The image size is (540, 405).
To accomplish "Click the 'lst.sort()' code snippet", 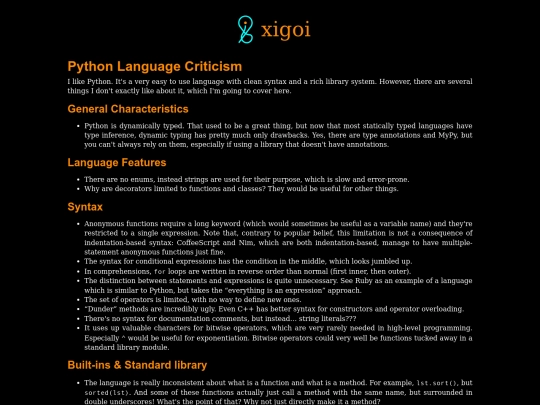I will pos(437,383).
